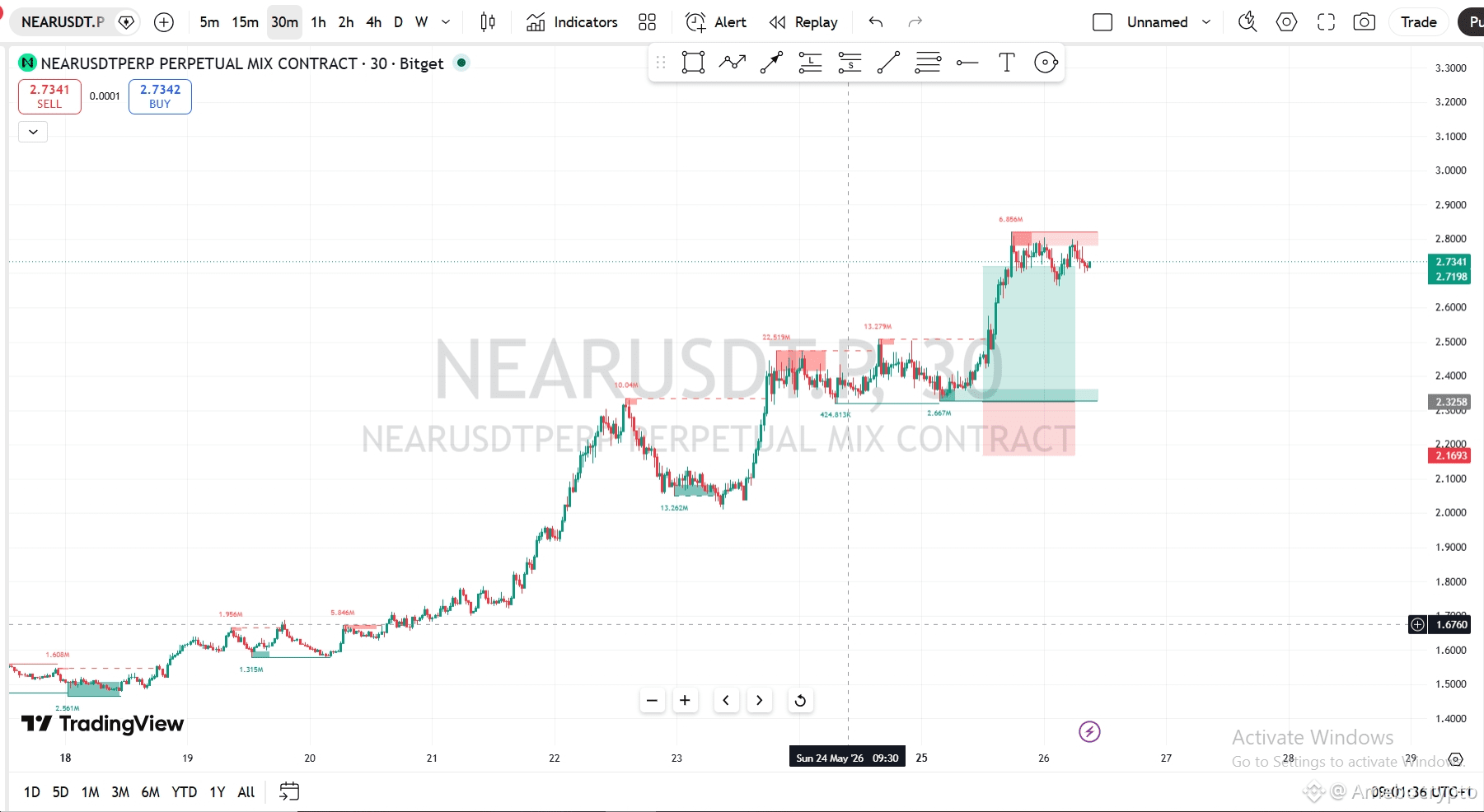
Task: Take a chart snapshot with camera icon
Action: point(1365,22)
